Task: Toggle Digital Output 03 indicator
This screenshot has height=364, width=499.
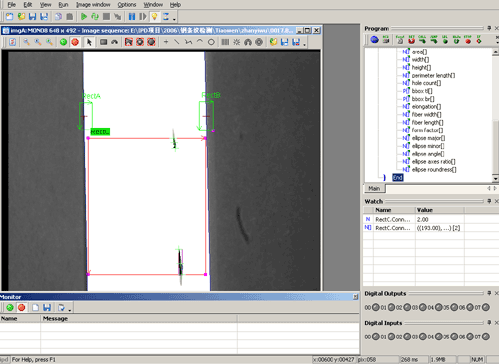Action: (x=423, y=307)
